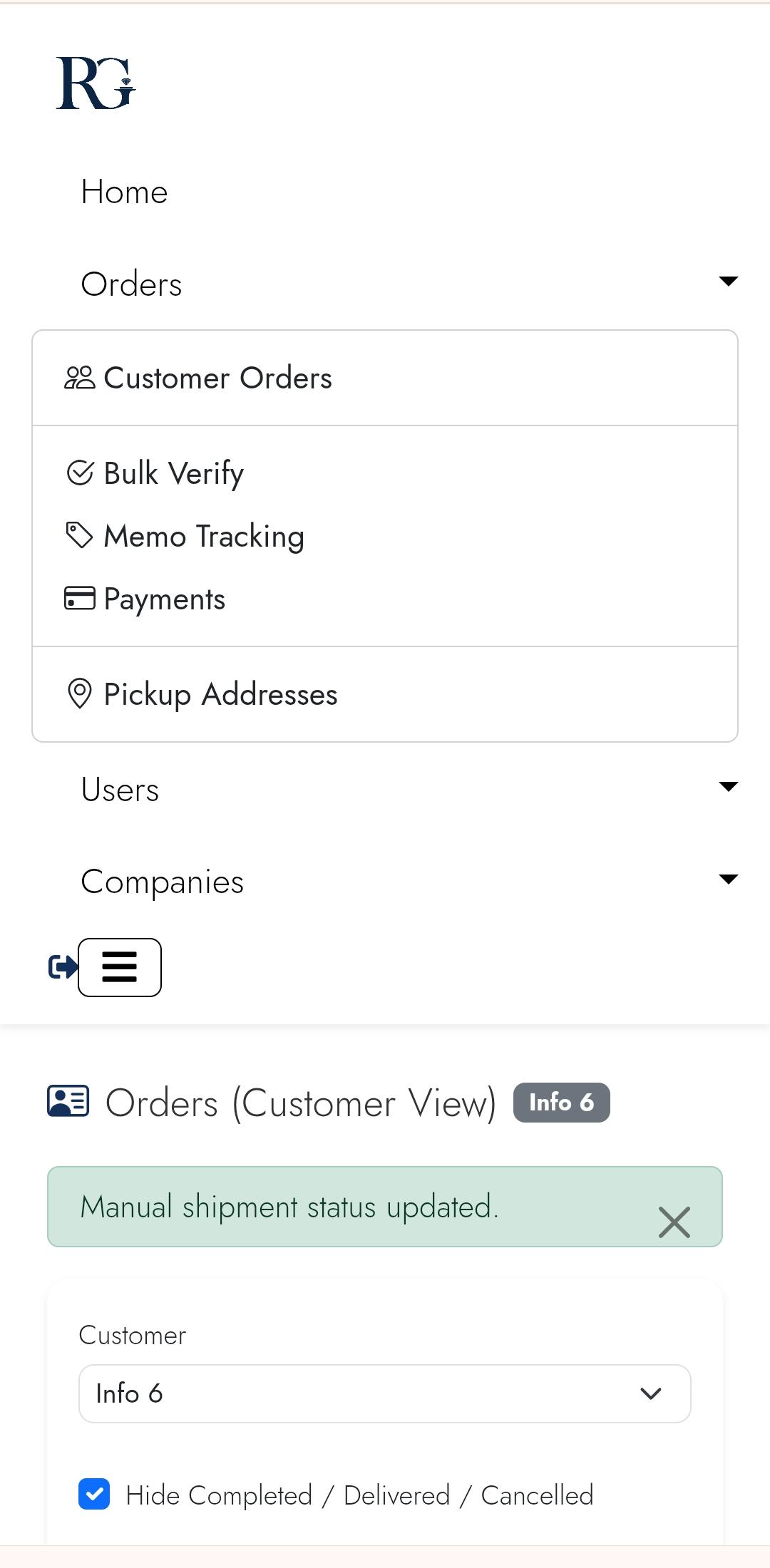Select Memo Tracking from the Orders menu
The width and height of the screenshot is (770, 1568).
pos(204,536)
